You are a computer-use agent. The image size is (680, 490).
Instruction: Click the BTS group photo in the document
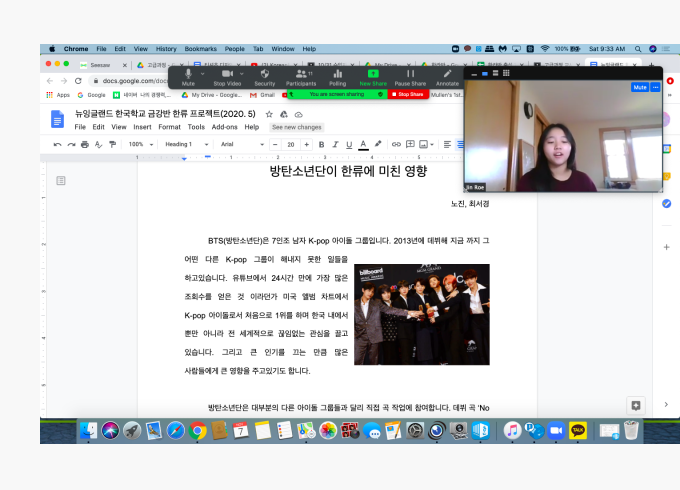[422, 314]
